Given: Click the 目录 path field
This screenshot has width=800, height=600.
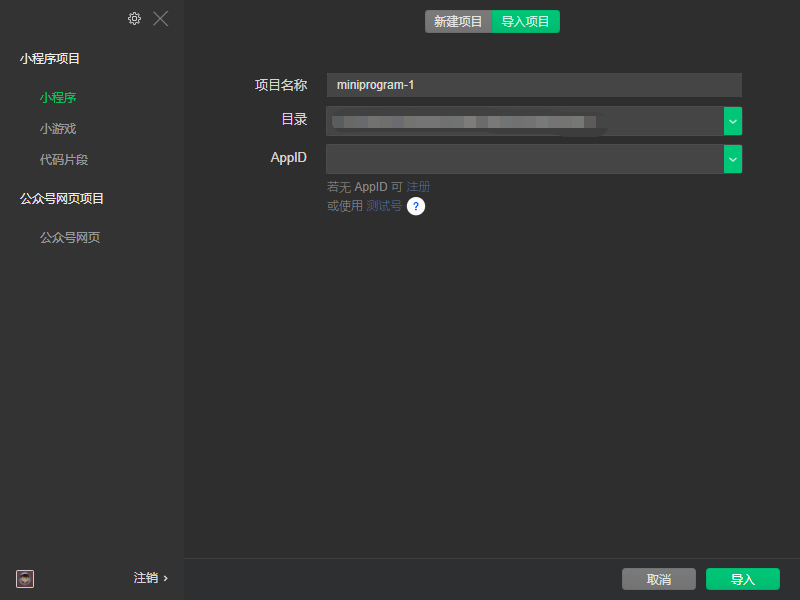Looking at the screenshot, I should pos(525,121).
